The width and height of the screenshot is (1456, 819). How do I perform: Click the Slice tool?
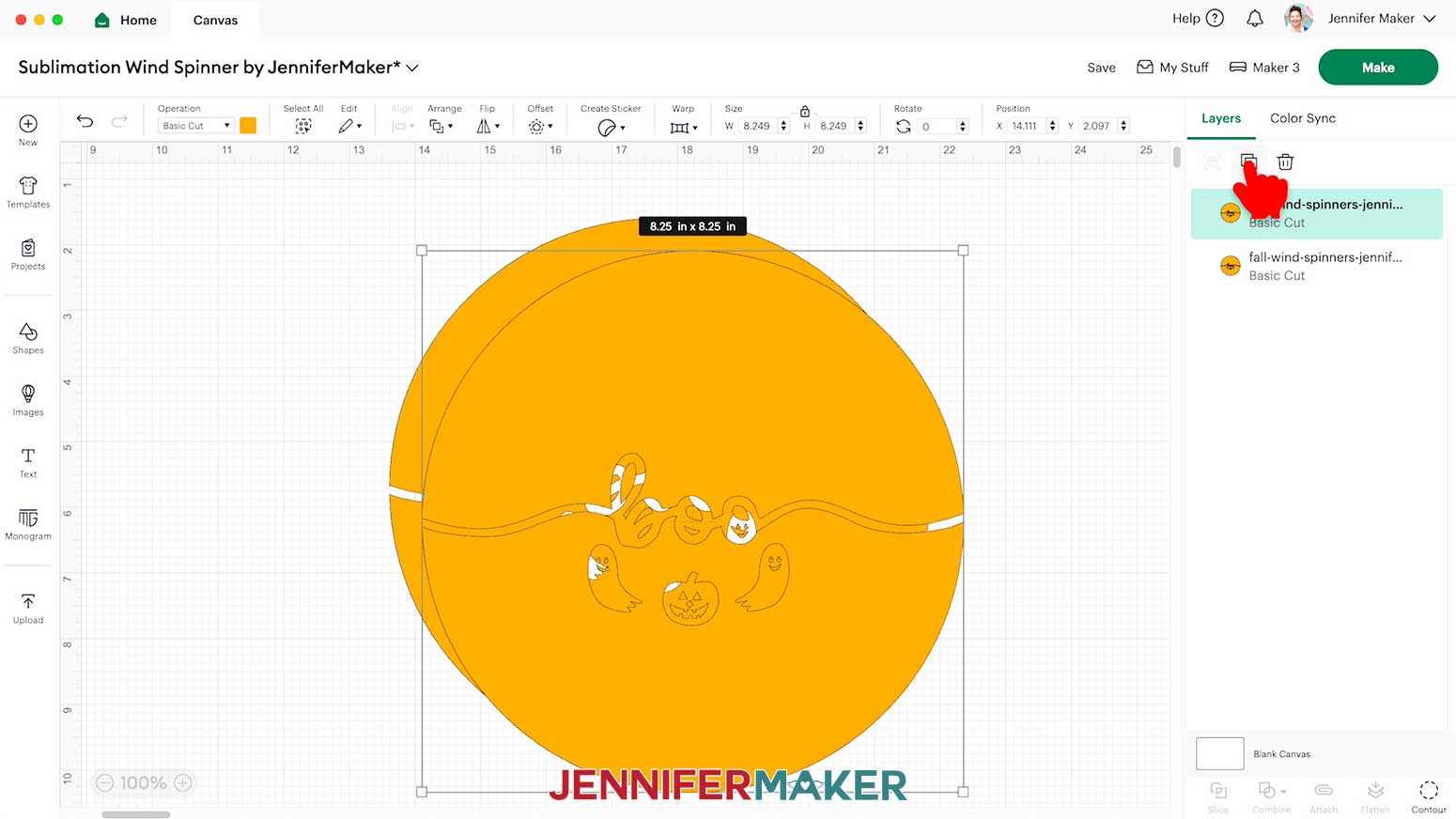(1218, 796)
